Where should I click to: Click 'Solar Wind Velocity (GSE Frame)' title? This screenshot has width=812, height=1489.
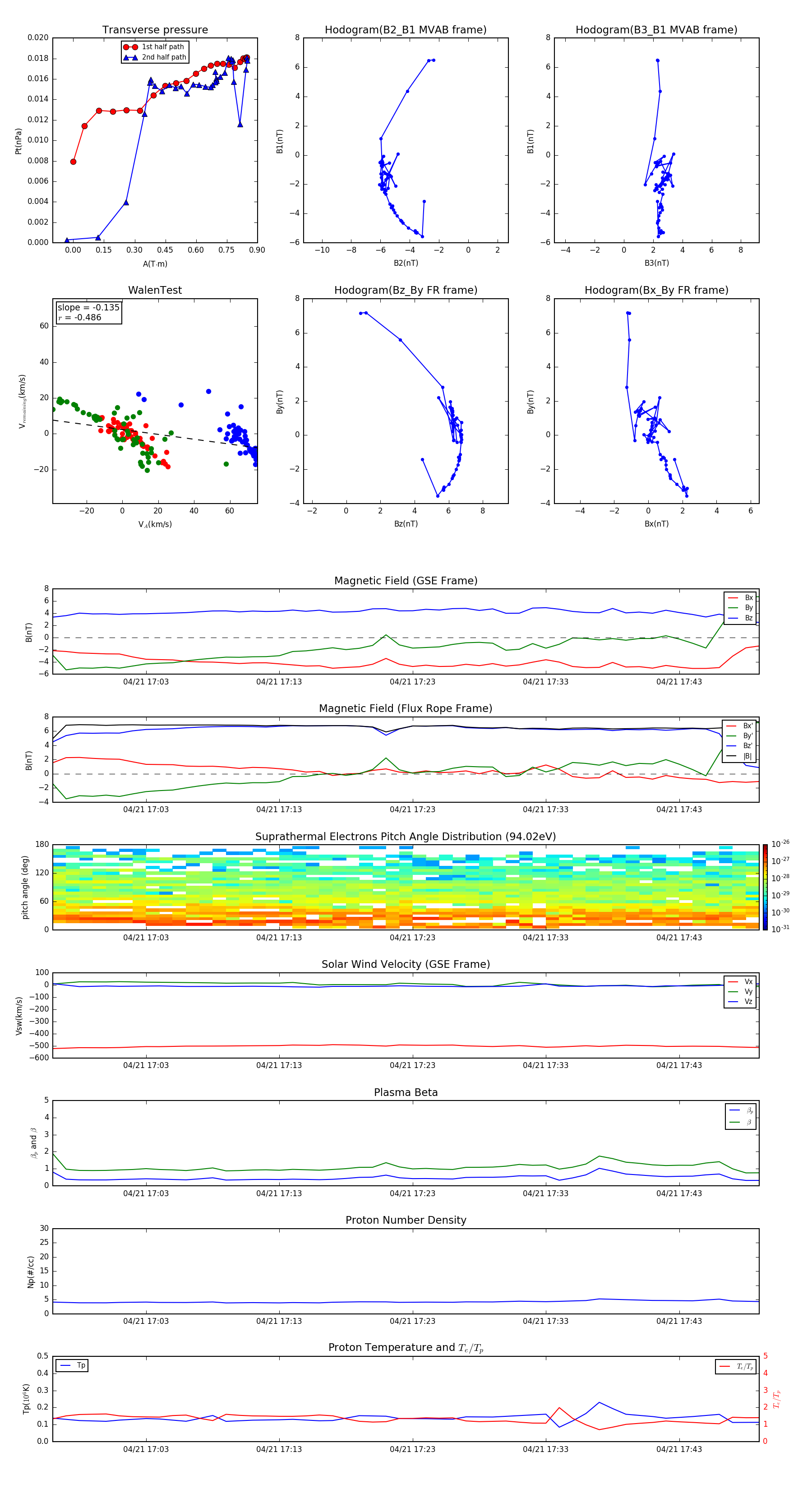pyautogui.click(x=406, y=965)
